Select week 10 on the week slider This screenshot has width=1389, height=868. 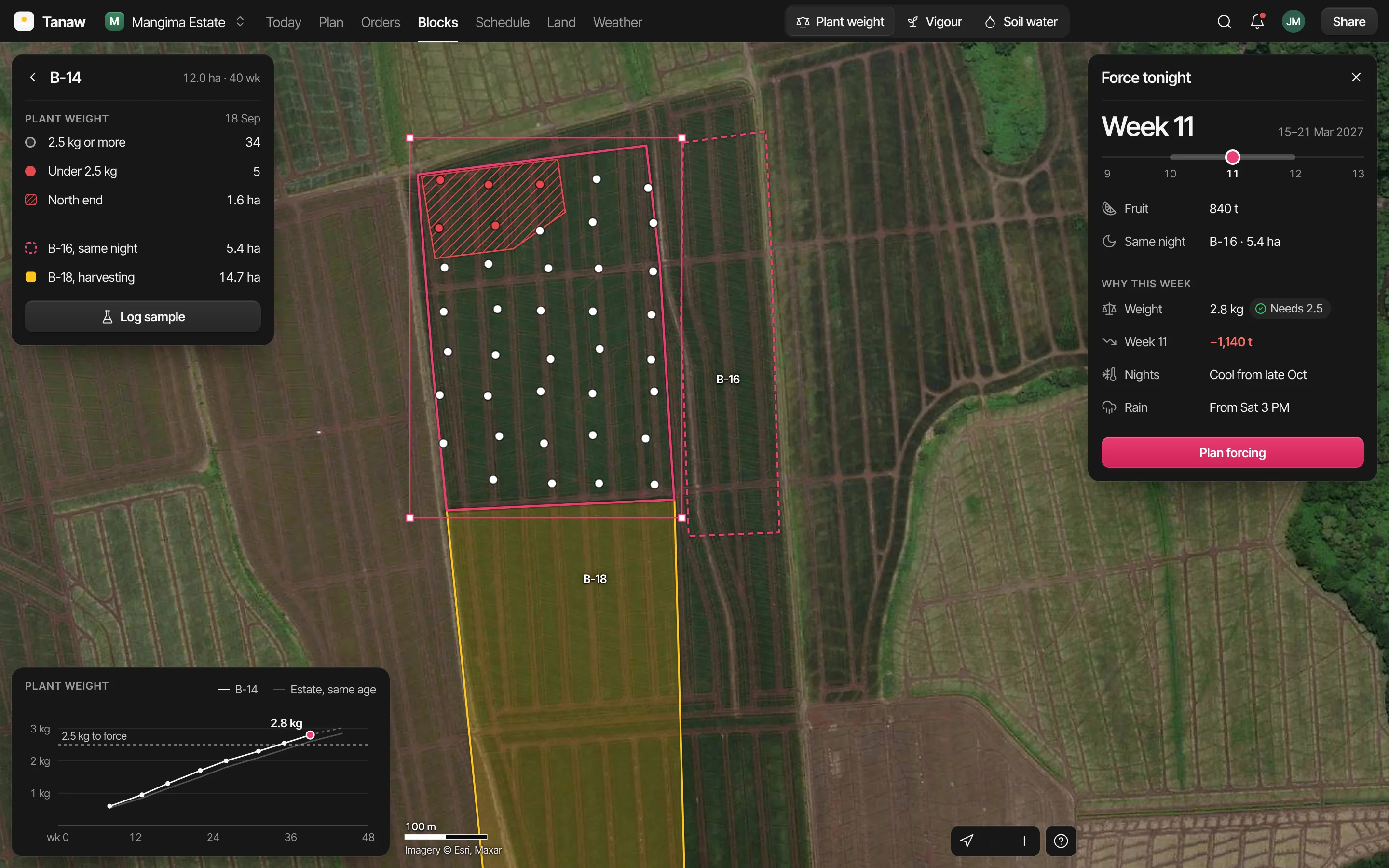click(1170, 174)
